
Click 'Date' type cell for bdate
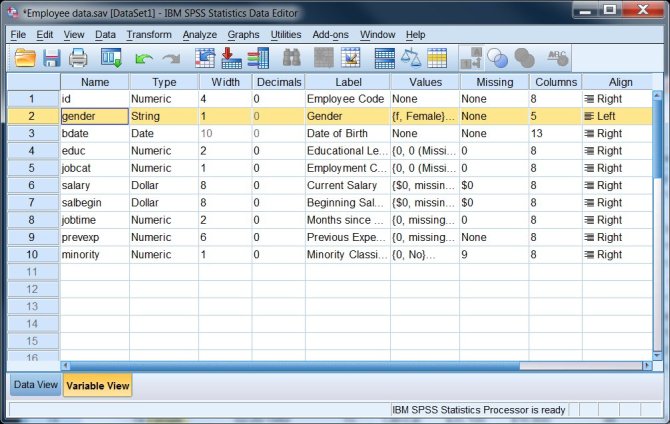[164, 133]
